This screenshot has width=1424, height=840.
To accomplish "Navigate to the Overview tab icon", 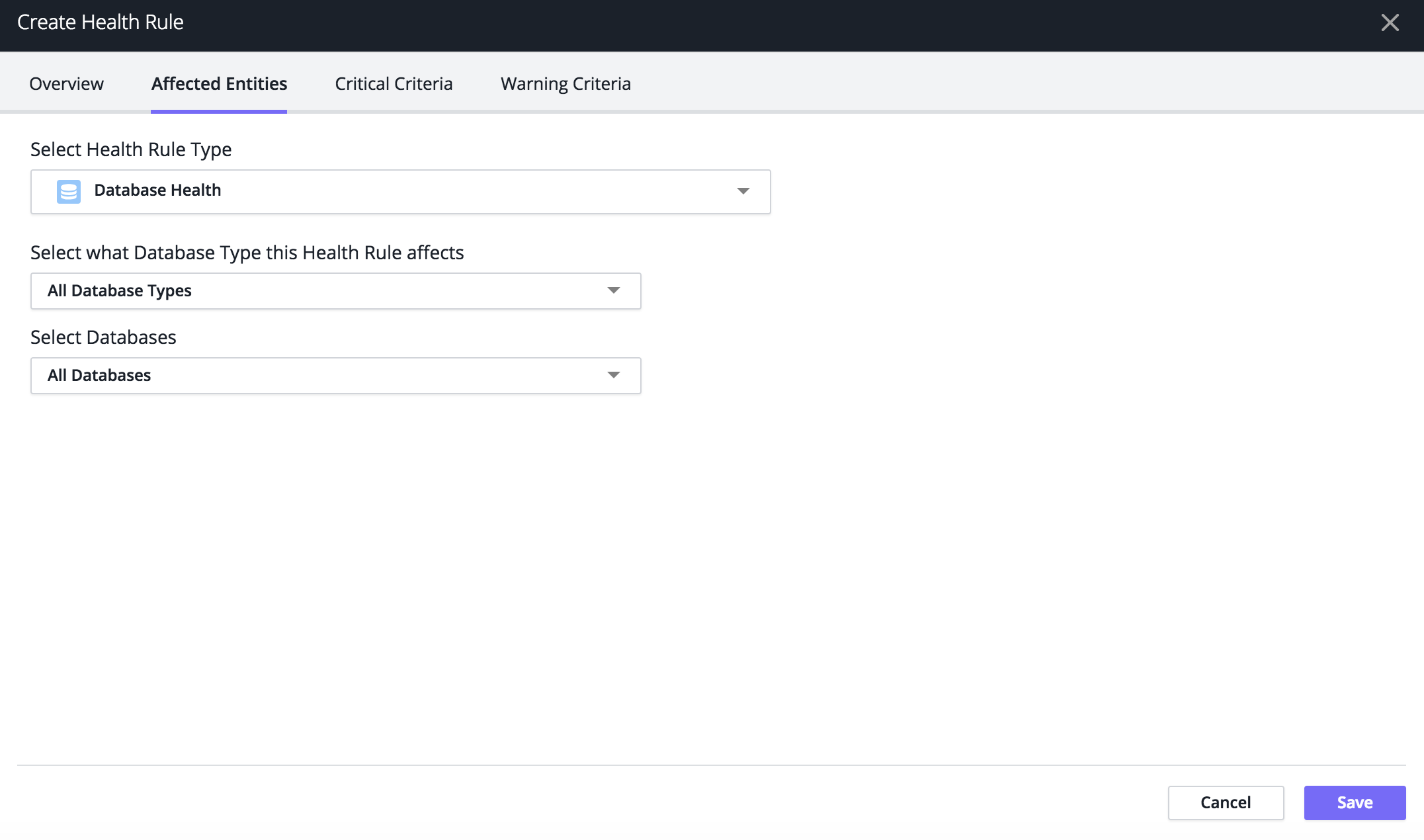I will tap(66, 82).
